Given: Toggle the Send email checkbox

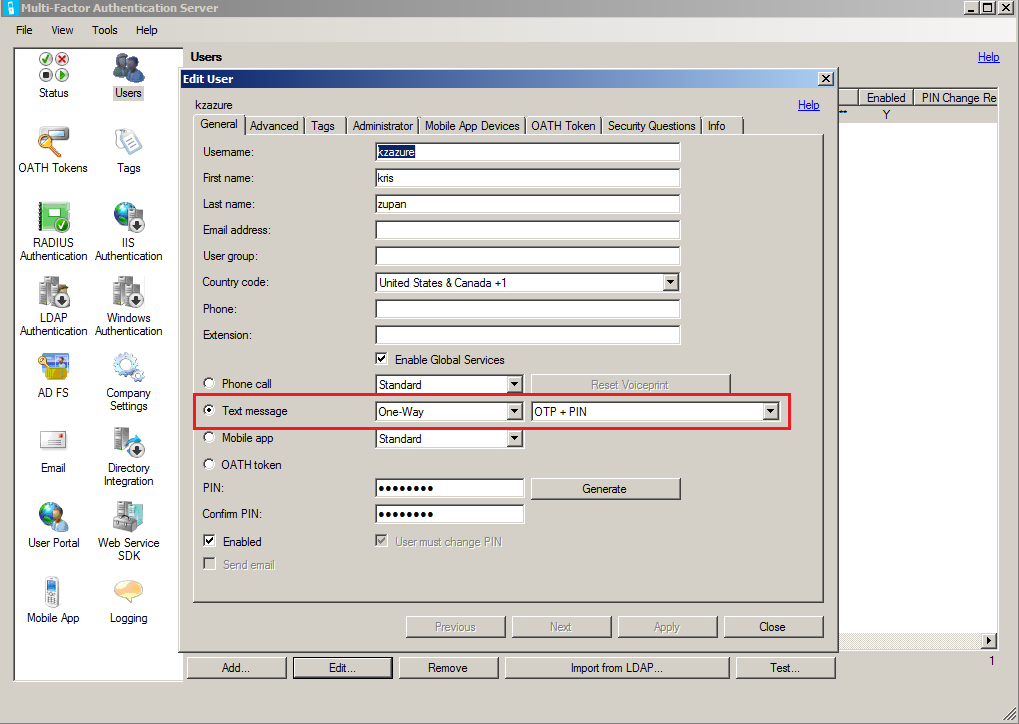Looking at the screenshot, I should 209,564.
